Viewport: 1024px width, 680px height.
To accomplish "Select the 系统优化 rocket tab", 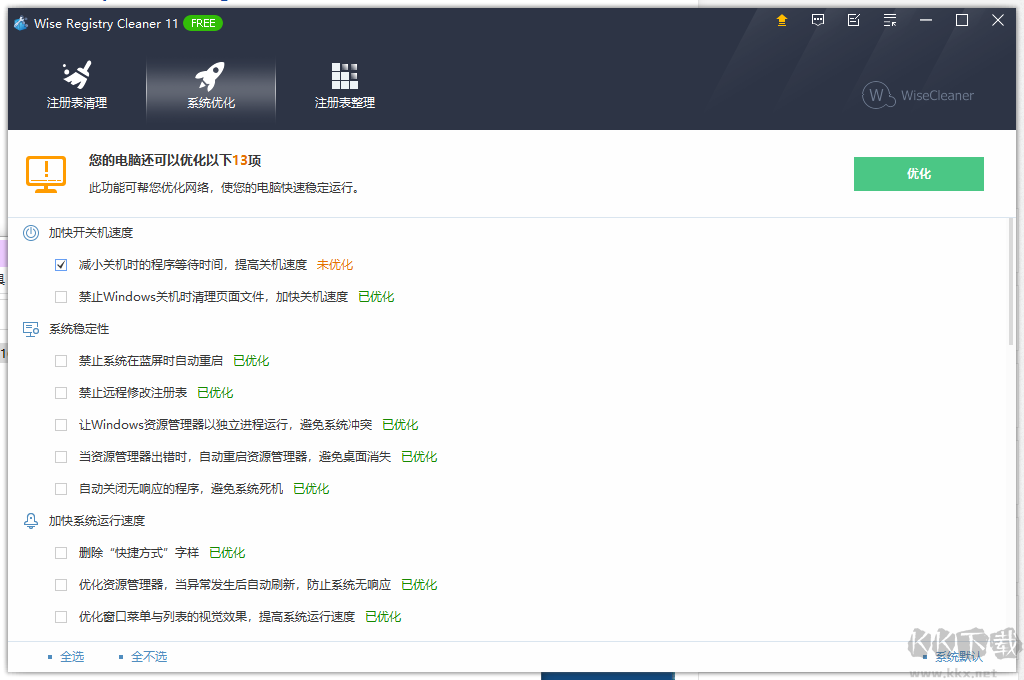I will (211, 86).
